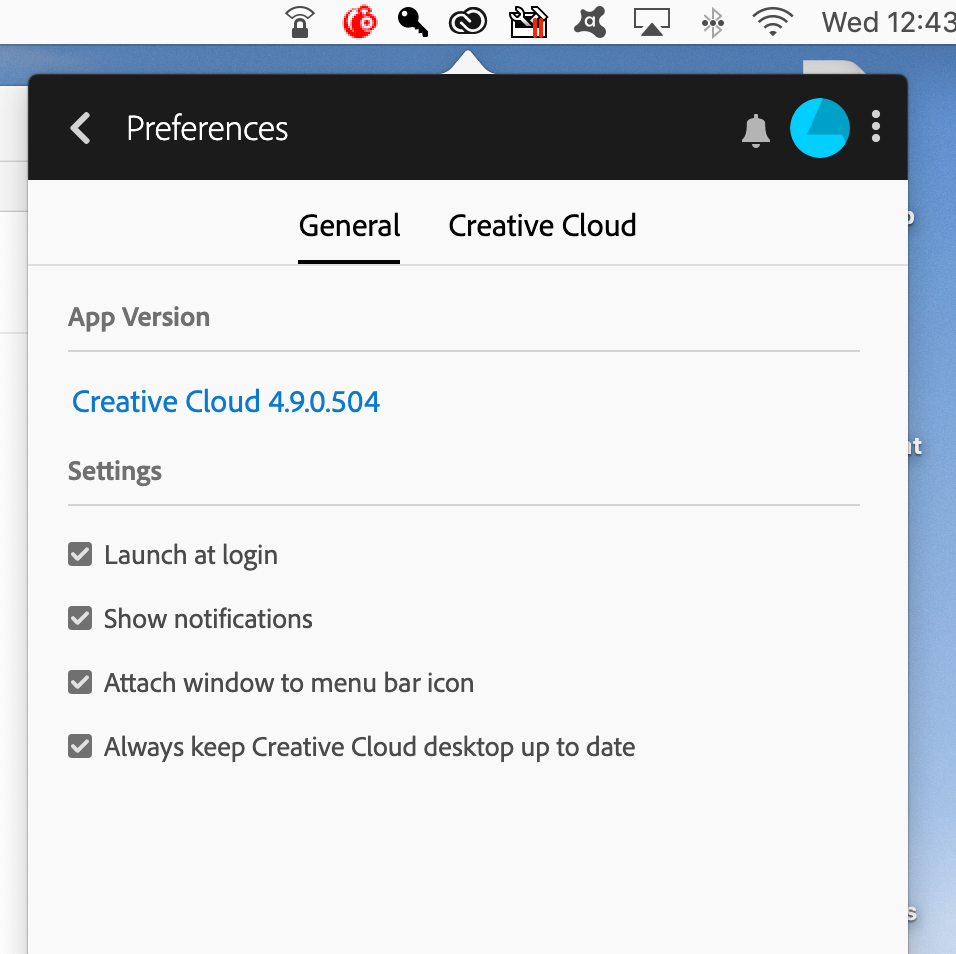Open notifications bell in Creative Cloud header

[755, 130]
